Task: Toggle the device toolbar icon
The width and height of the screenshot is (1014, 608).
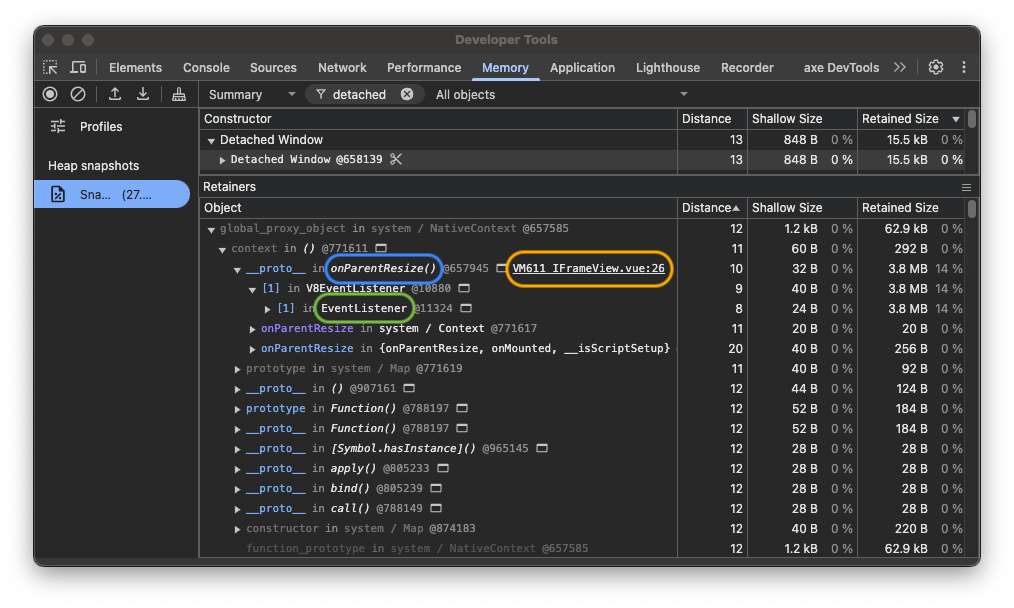Action: 78,67
